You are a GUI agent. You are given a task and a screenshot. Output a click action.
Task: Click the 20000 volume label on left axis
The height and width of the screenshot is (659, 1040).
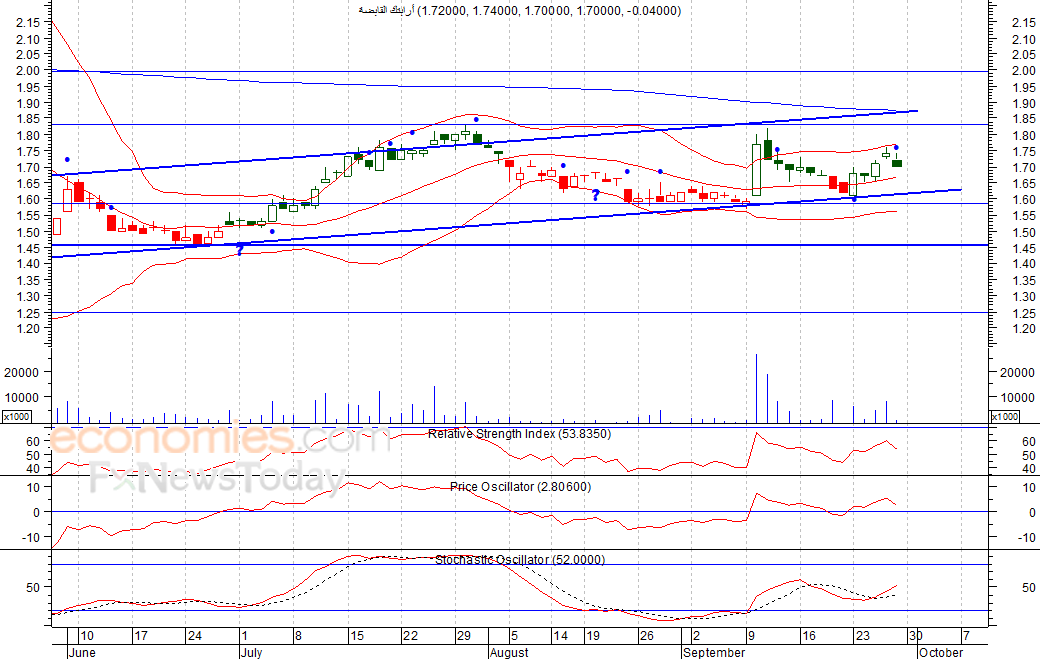[22, 373]
